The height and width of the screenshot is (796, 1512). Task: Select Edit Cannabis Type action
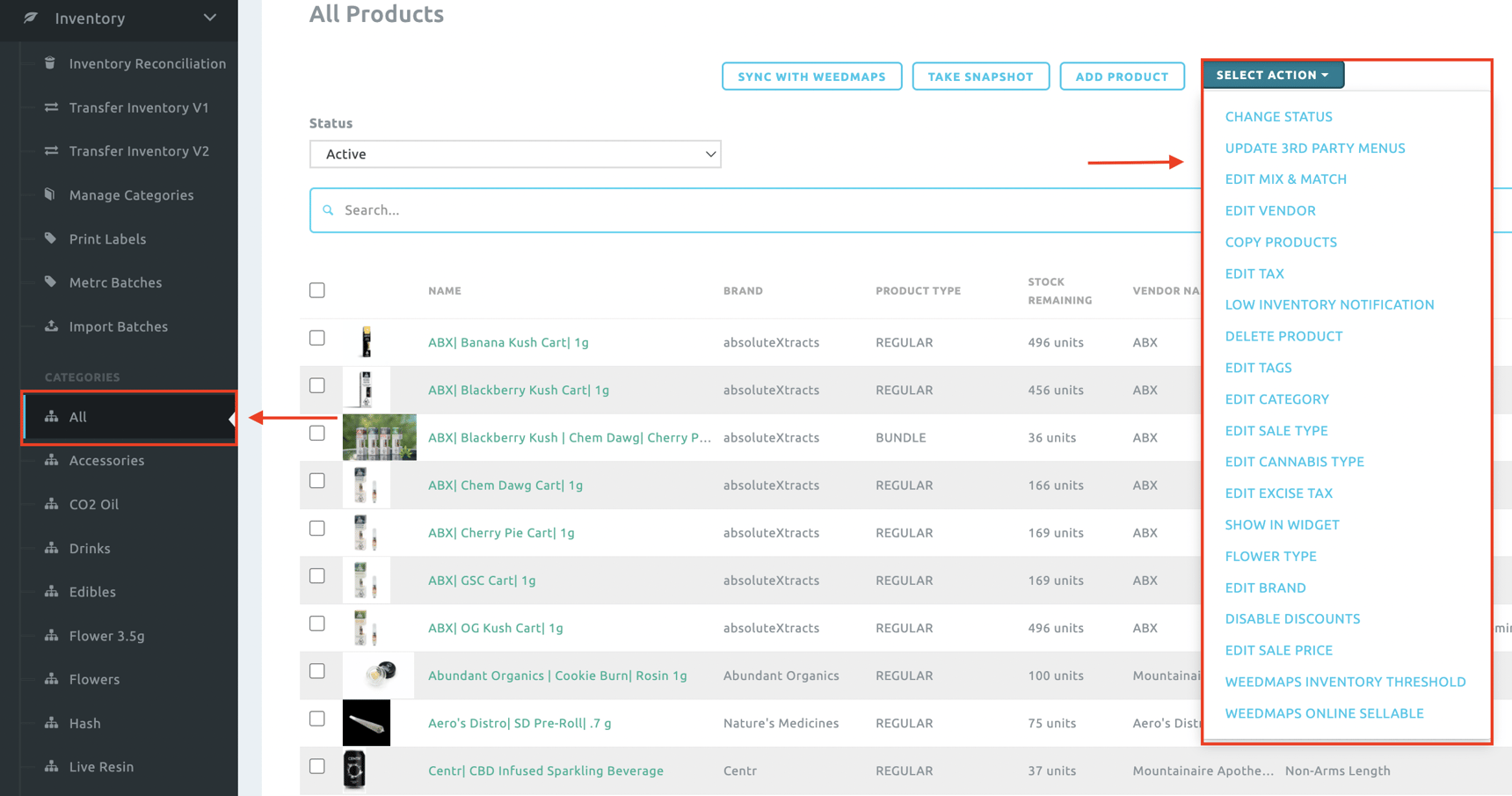pos(1294,461)
